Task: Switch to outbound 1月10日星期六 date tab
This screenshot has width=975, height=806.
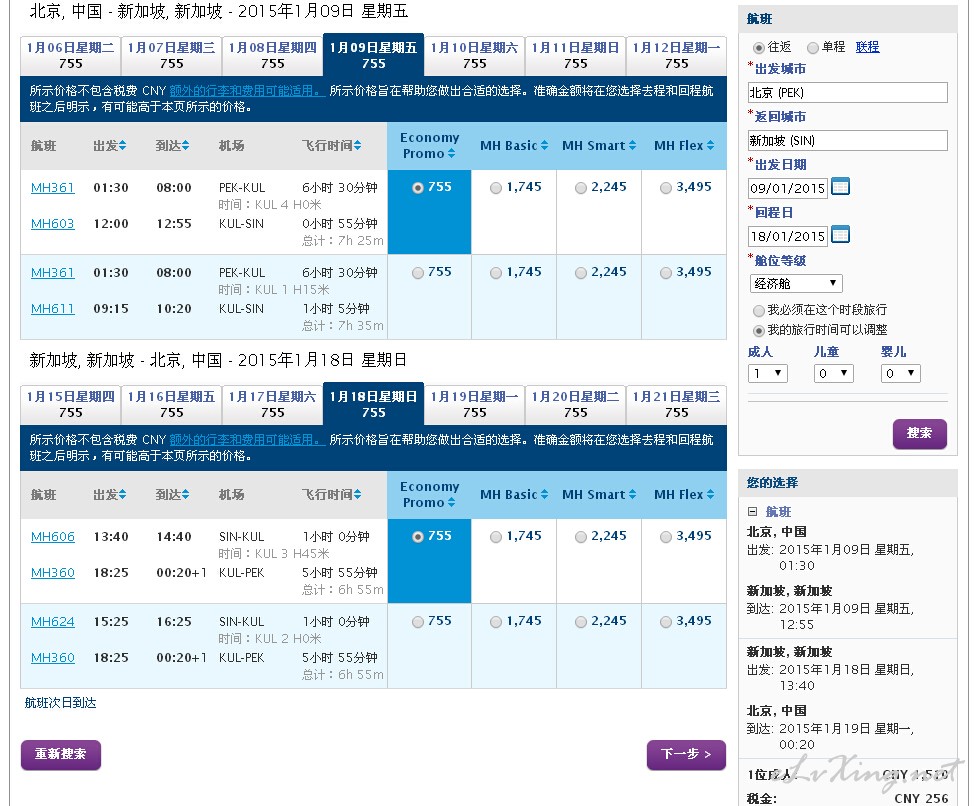Action: click(x=474, y=55)
